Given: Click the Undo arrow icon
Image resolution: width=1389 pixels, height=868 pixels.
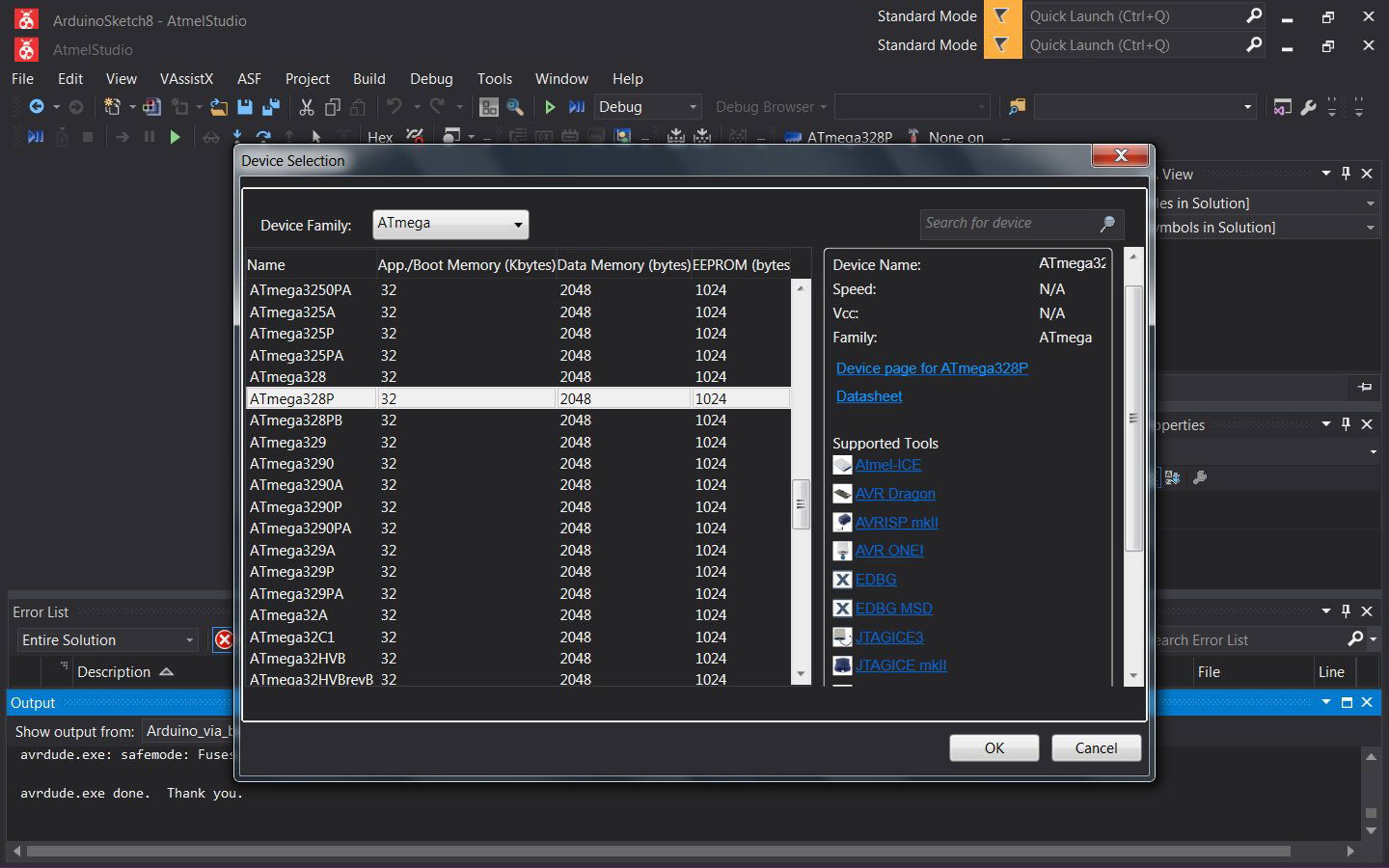Looking at the screenshot, I should (394, 107).
